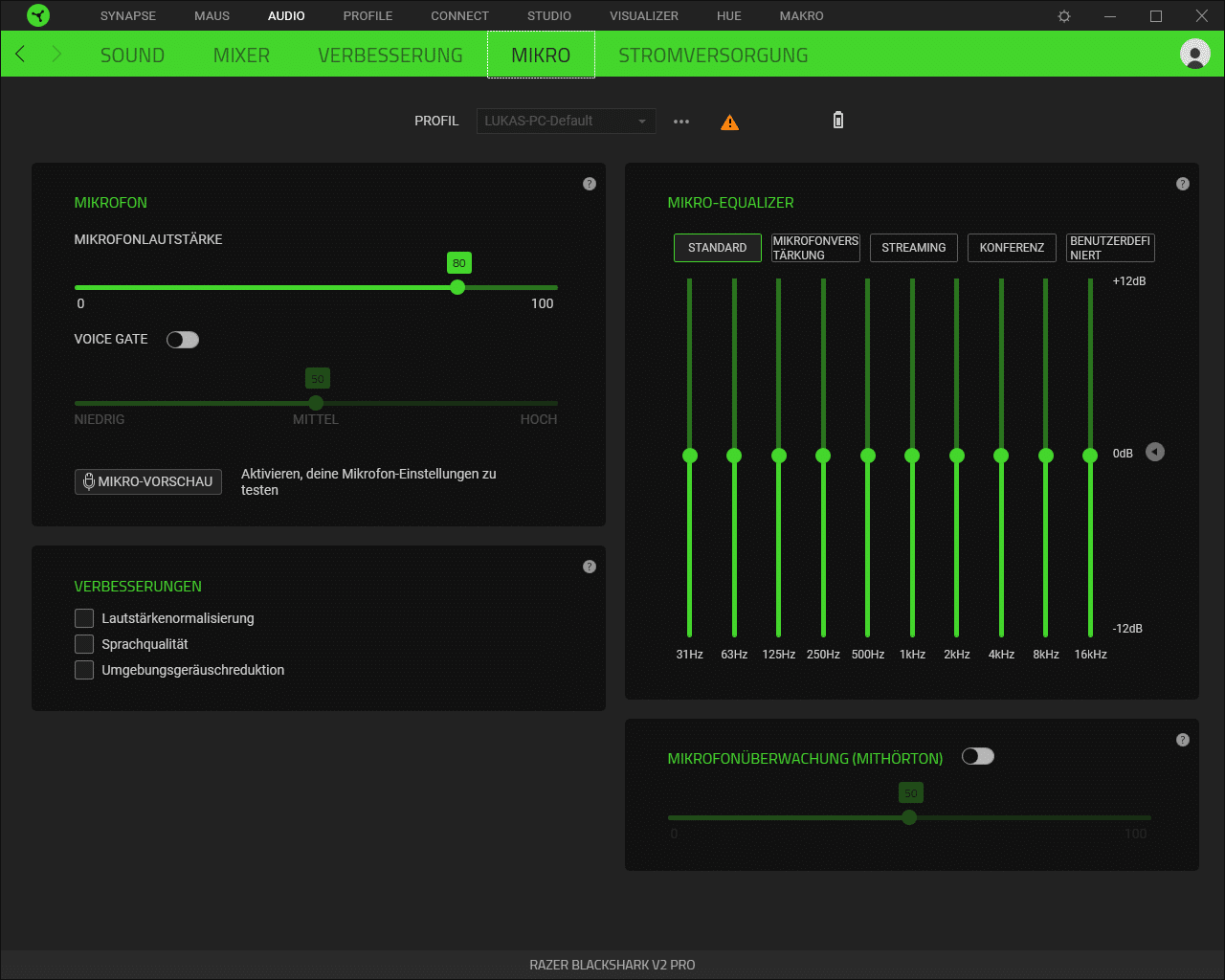Open profile options three-dots menu

681,122
